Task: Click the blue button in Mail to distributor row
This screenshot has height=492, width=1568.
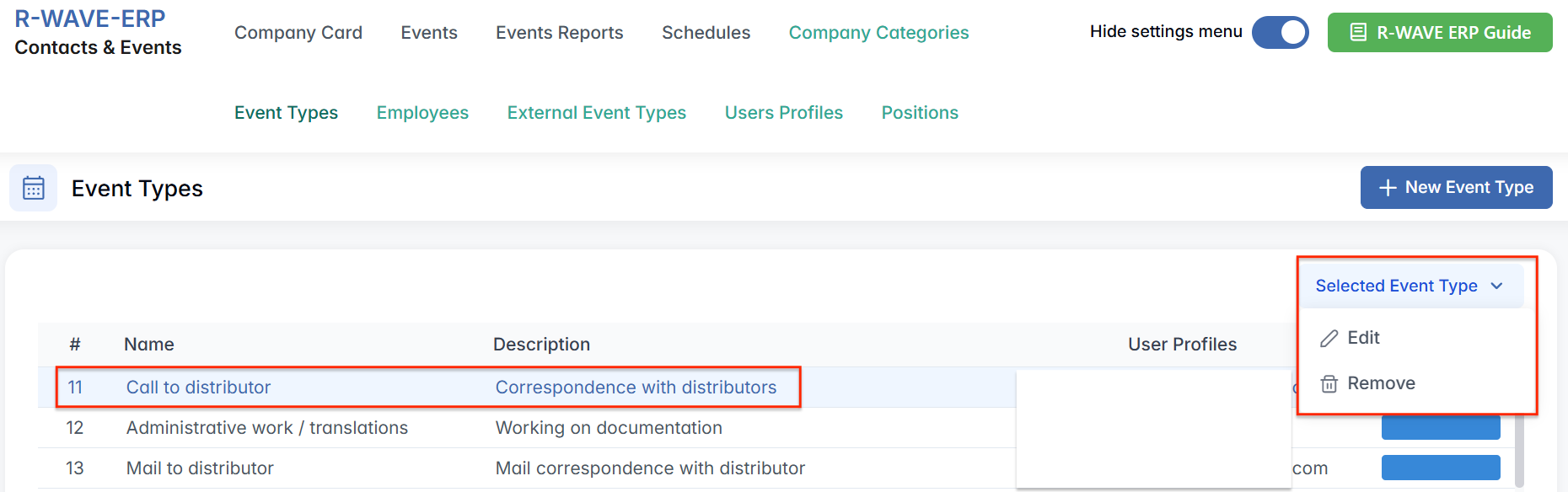Action: 1441,468
